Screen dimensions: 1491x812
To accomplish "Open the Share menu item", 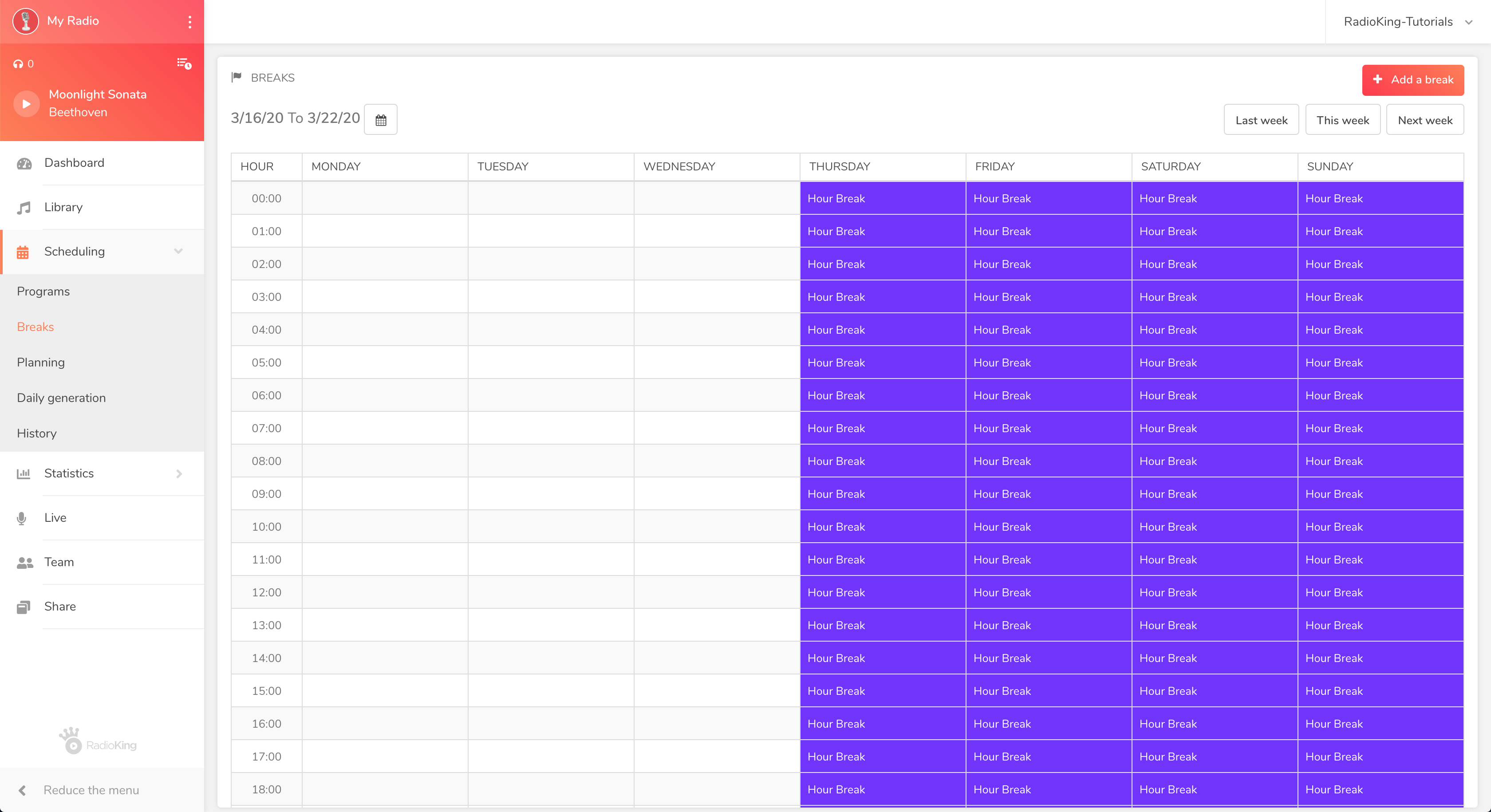I will pyautogui.click(x=102, y=607).
